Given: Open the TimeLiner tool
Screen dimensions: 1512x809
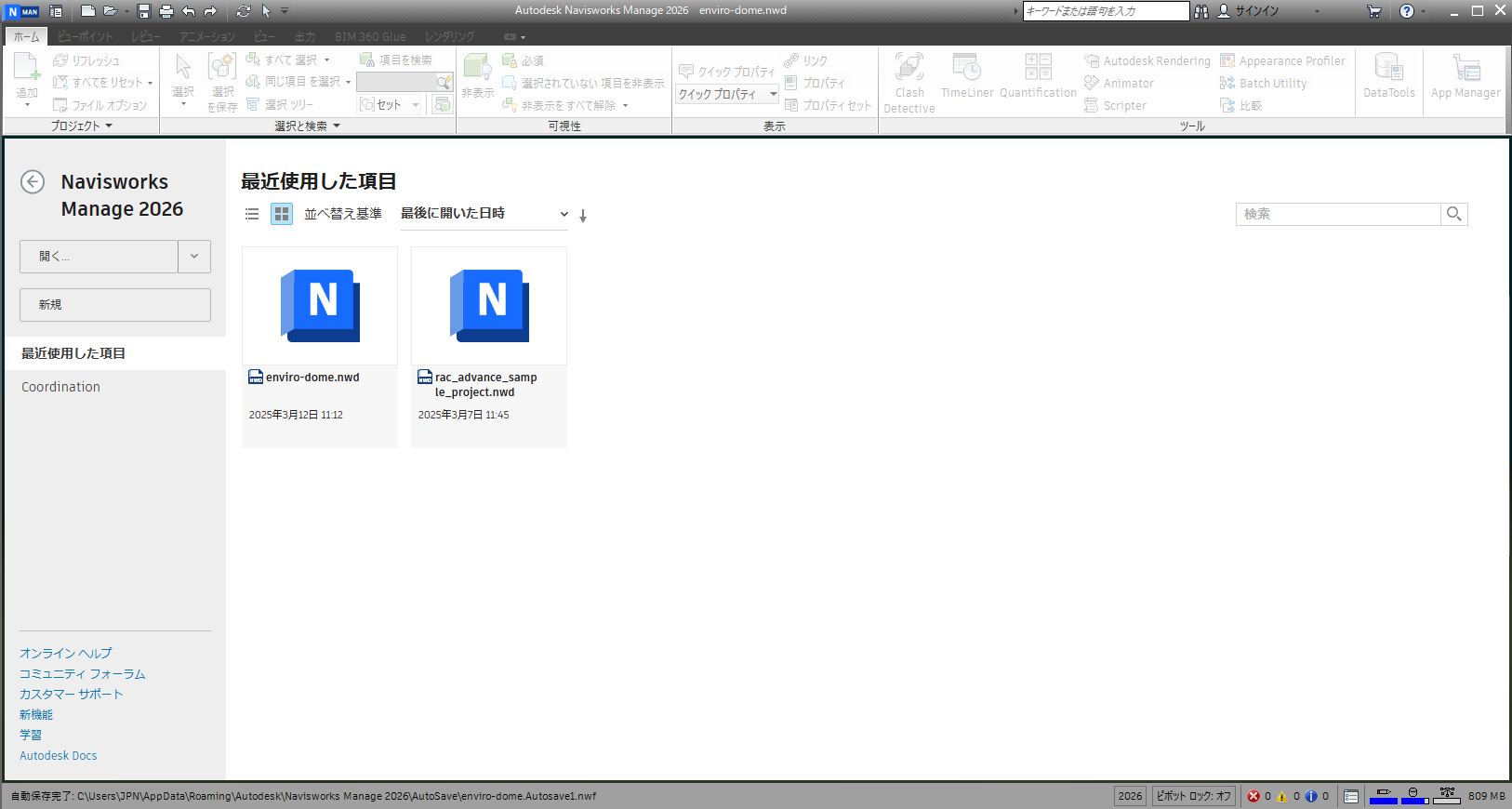Looking at the screenshot, I should point(967,75).
